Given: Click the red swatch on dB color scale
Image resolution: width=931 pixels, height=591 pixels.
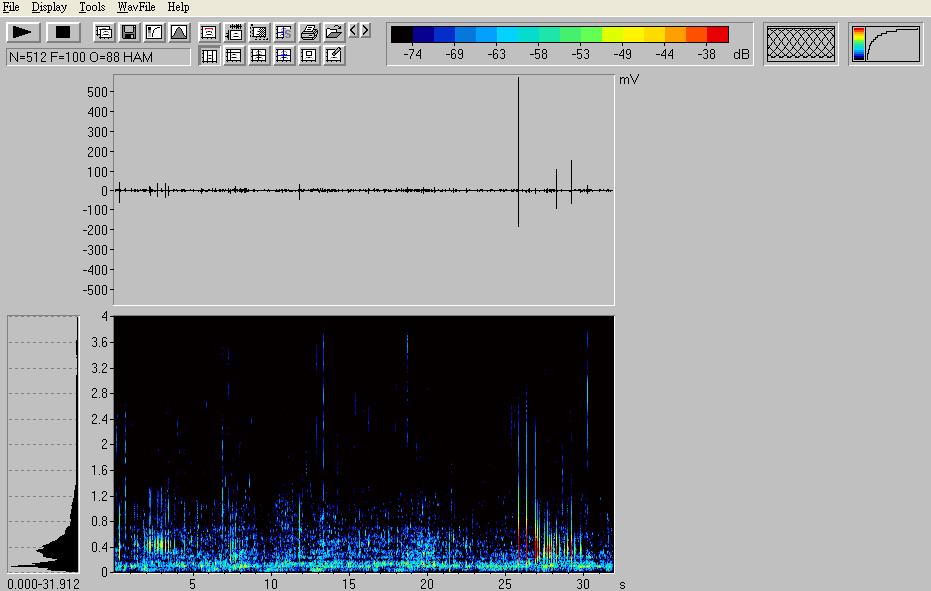Looking at the screenshot, I should (x=718, y=34).
